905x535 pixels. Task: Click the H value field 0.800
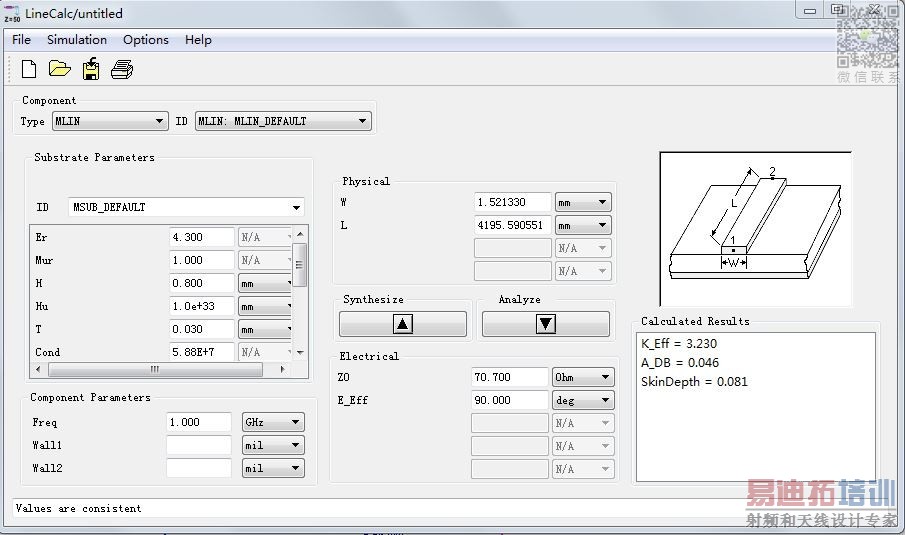(x=202, y=283)
